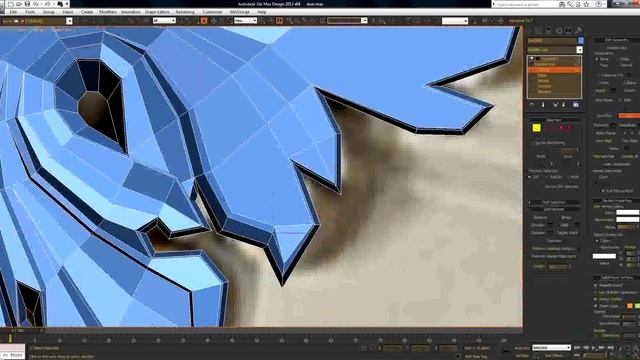640x360 pixels.
Task: Click the Redo arrow icon in title bar
Action: (47, 4)
